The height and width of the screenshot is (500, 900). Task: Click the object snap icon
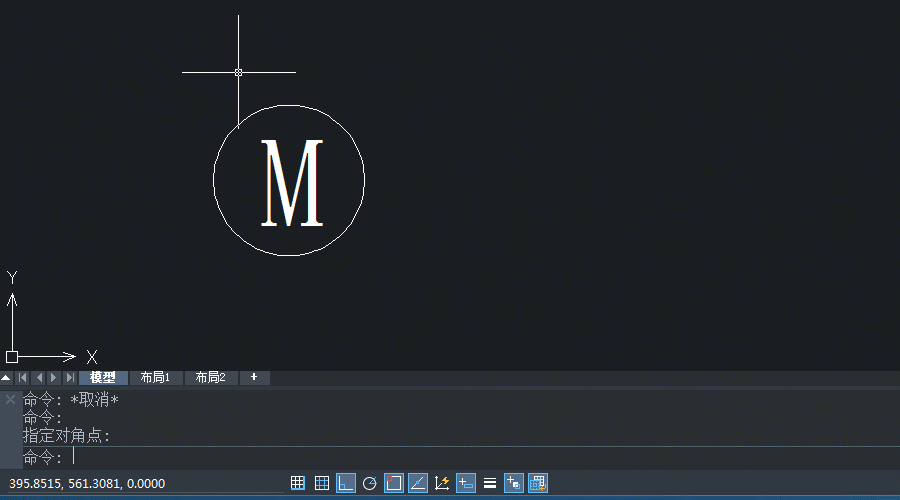click(394, 483)
